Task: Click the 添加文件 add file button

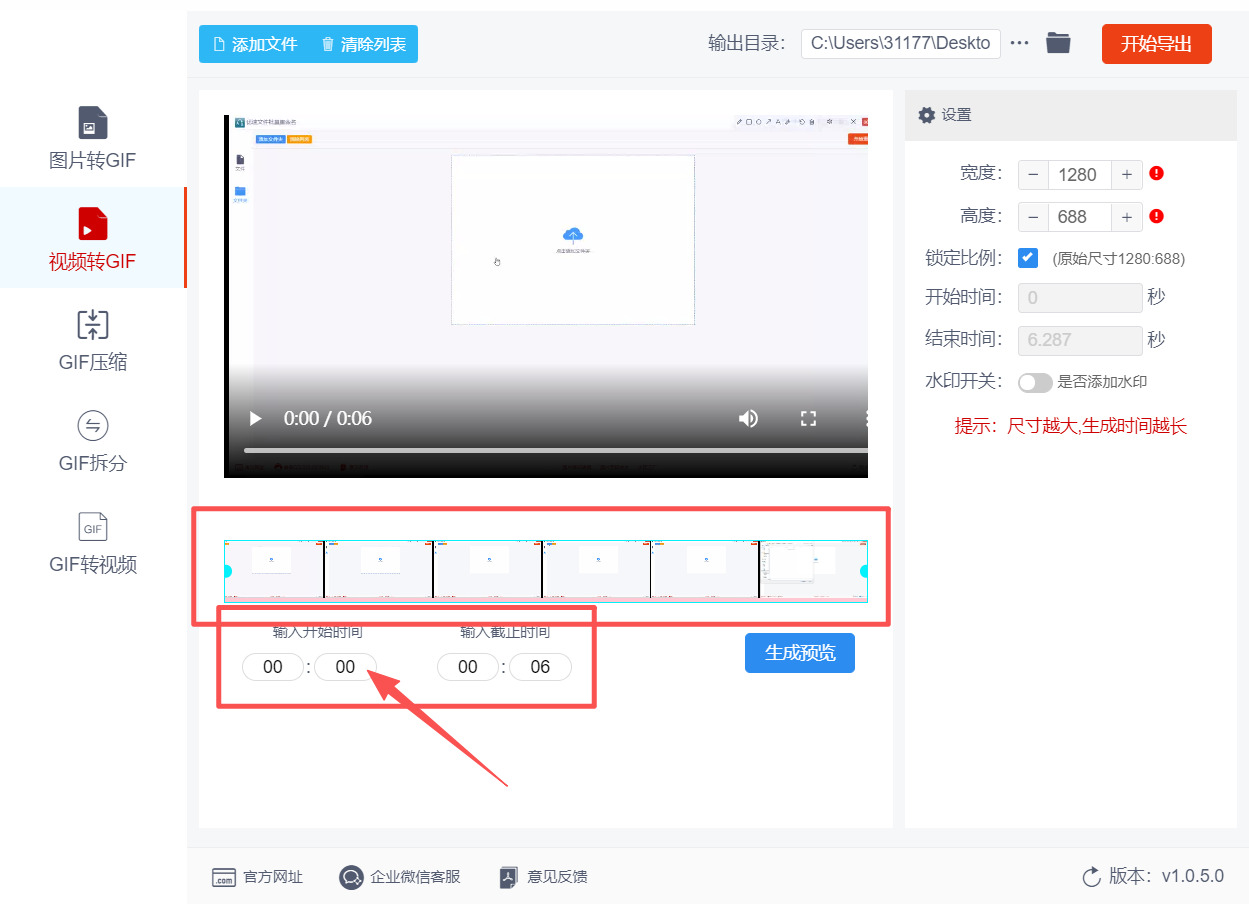Action: point(255,44)
